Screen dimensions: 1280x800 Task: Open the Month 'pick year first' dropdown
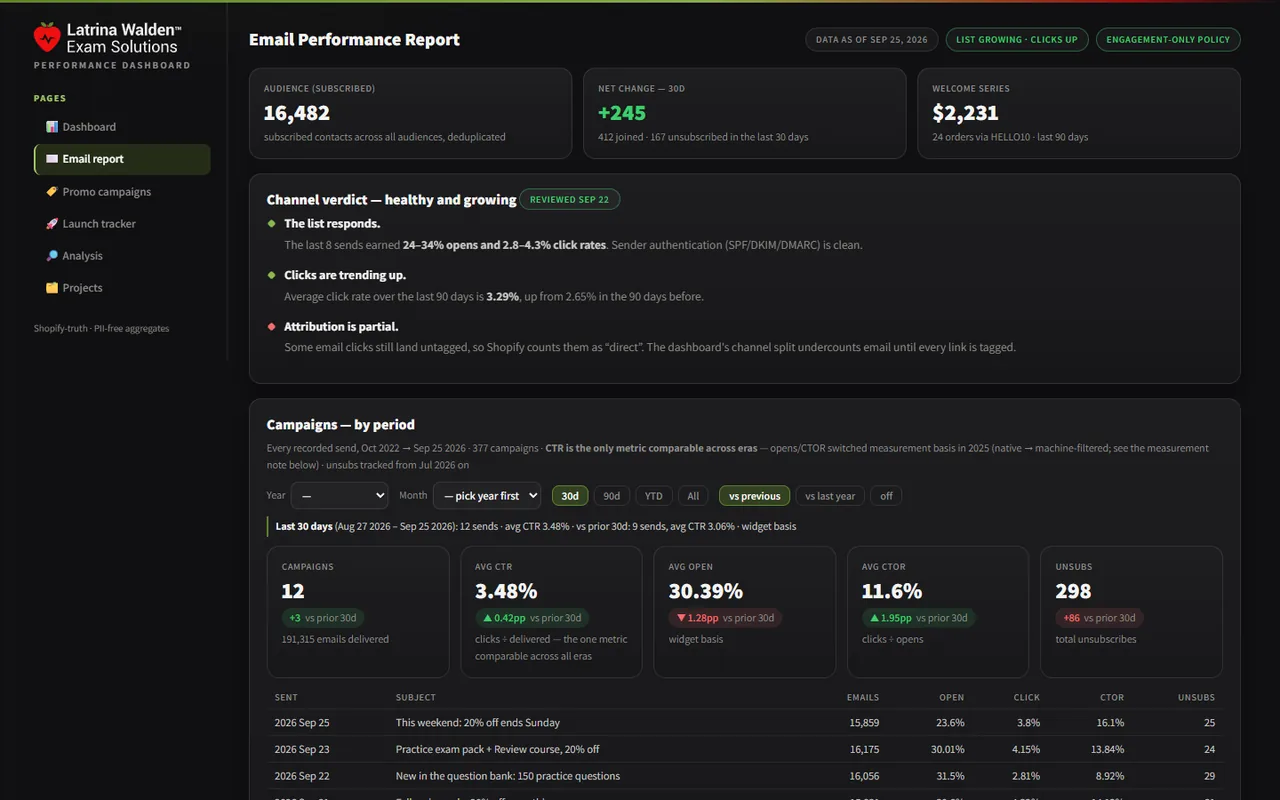pyautogui.click(x=486, y=495)
